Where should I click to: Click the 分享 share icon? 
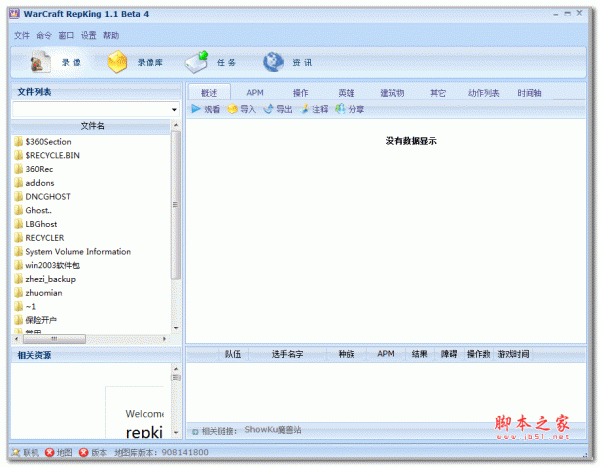[x=340, y=109]
